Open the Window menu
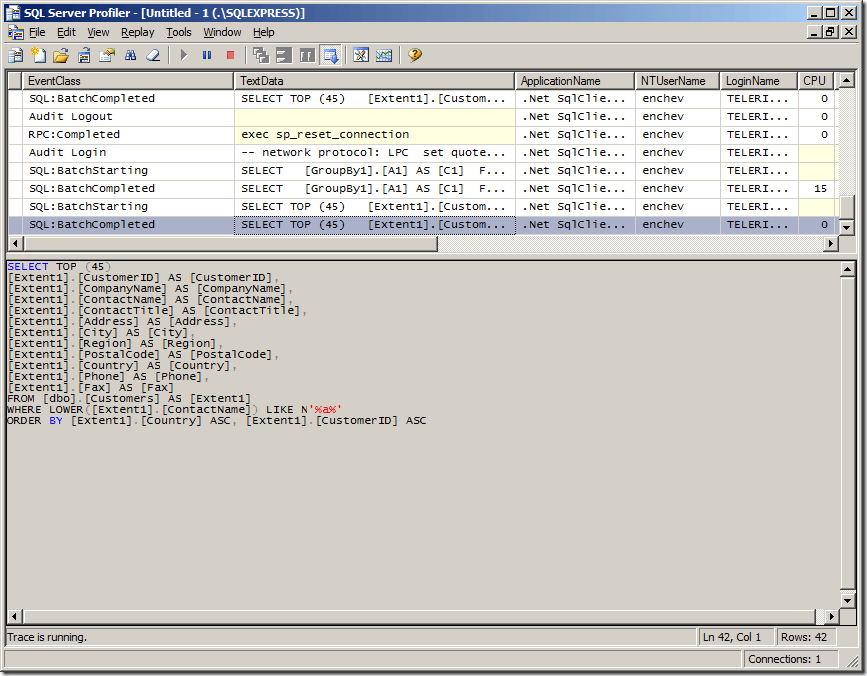 click(222, 33)
